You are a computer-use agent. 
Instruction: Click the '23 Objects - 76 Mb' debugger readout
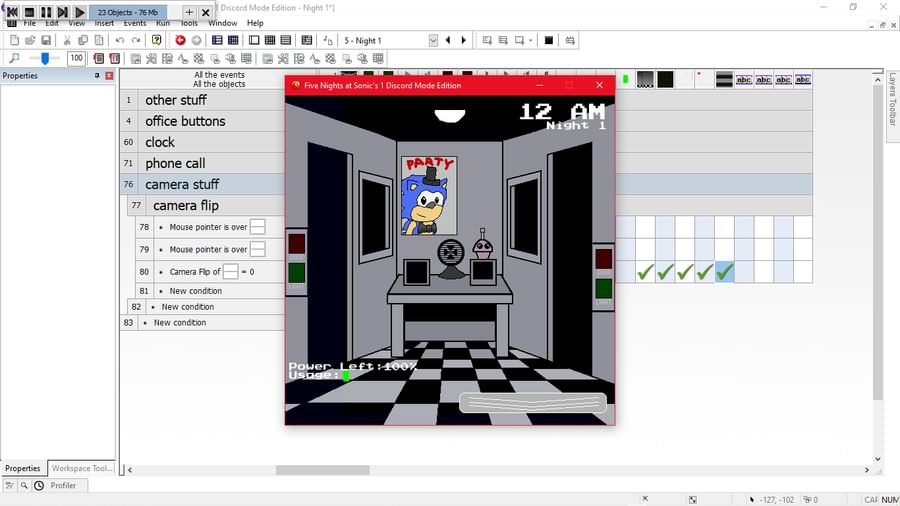tap(127, 12)
